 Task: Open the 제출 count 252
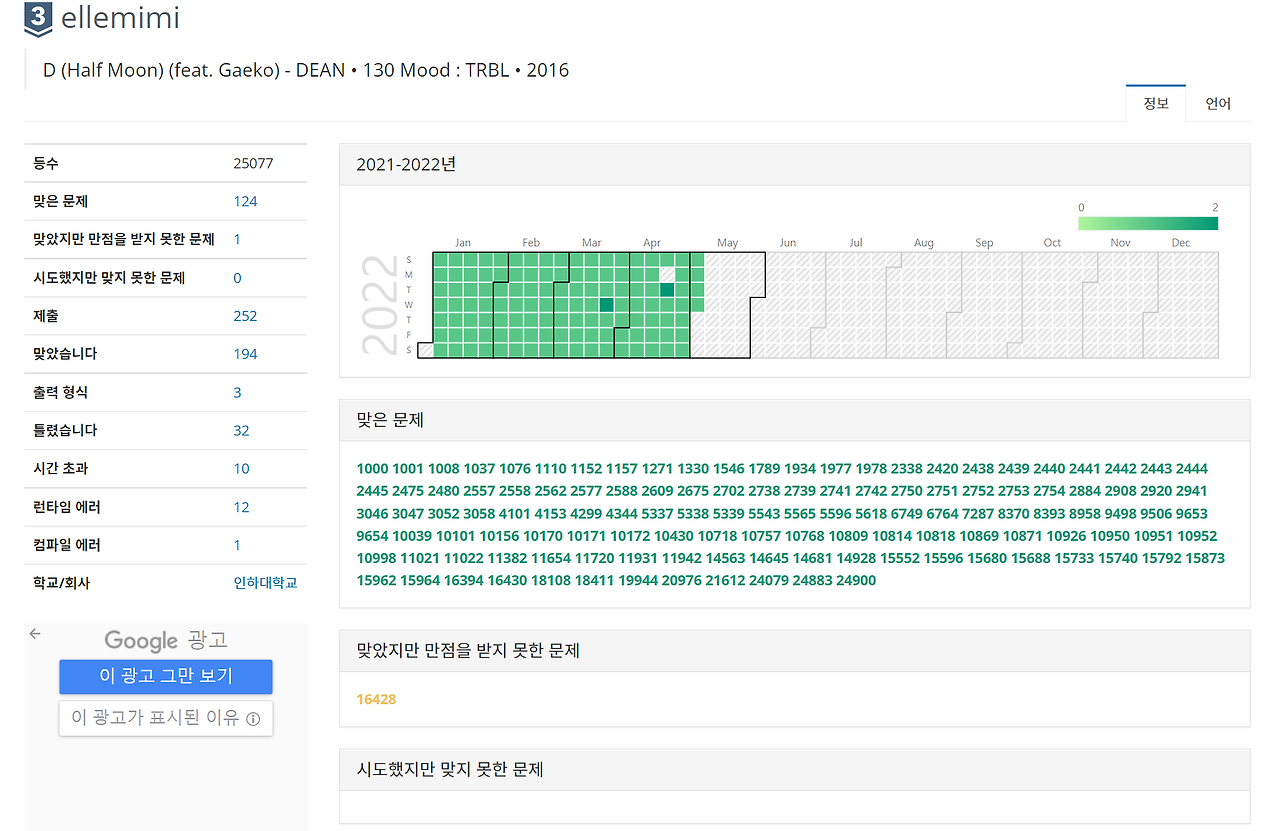point(245,316)
